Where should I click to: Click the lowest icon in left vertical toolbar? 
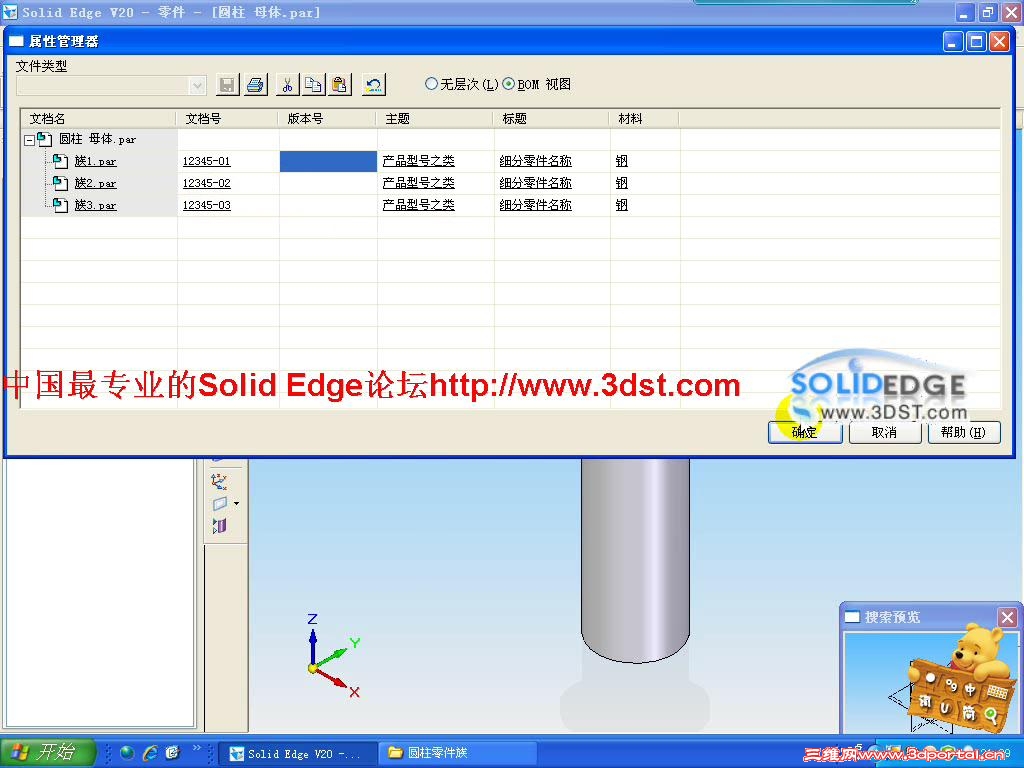[x=219, y=526]
